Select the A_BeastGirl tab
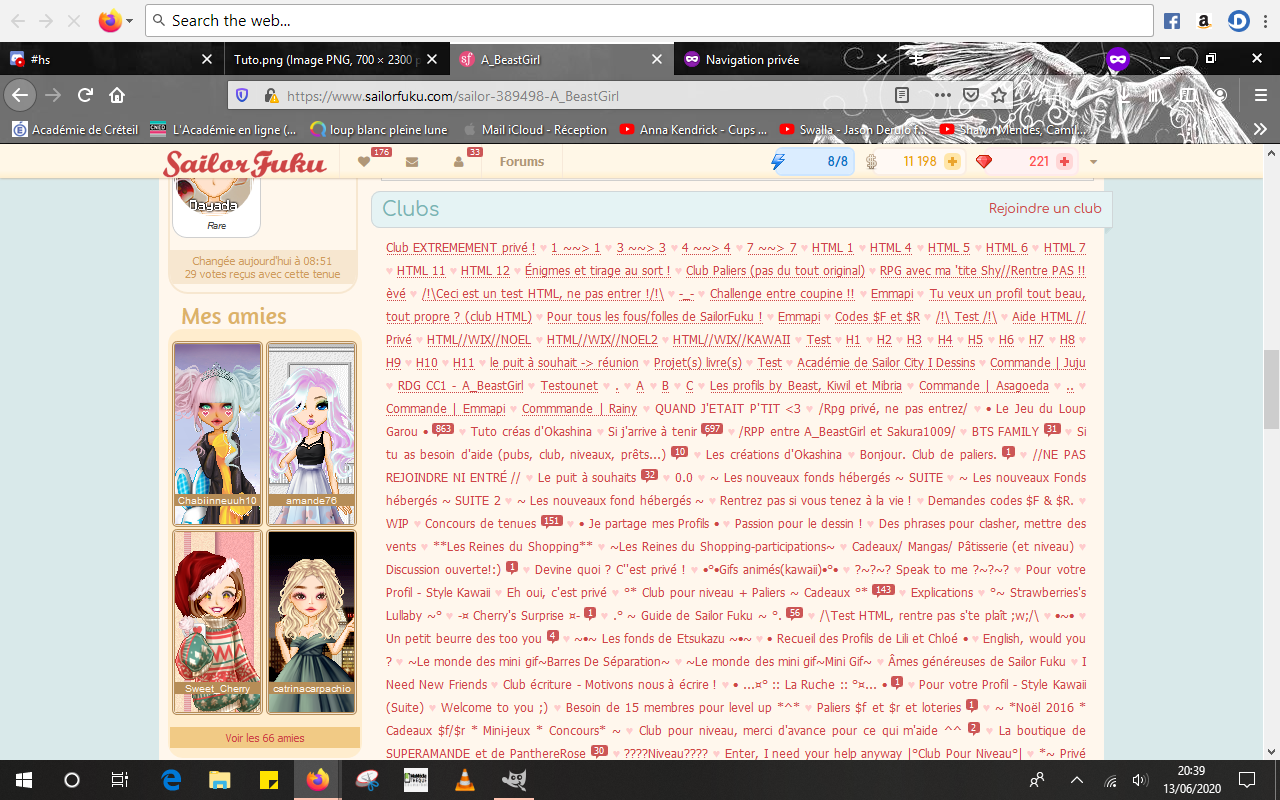Image resolution: width=1280 pixels, height=800 pixels. pyautogui.click(x=560, y=59)
